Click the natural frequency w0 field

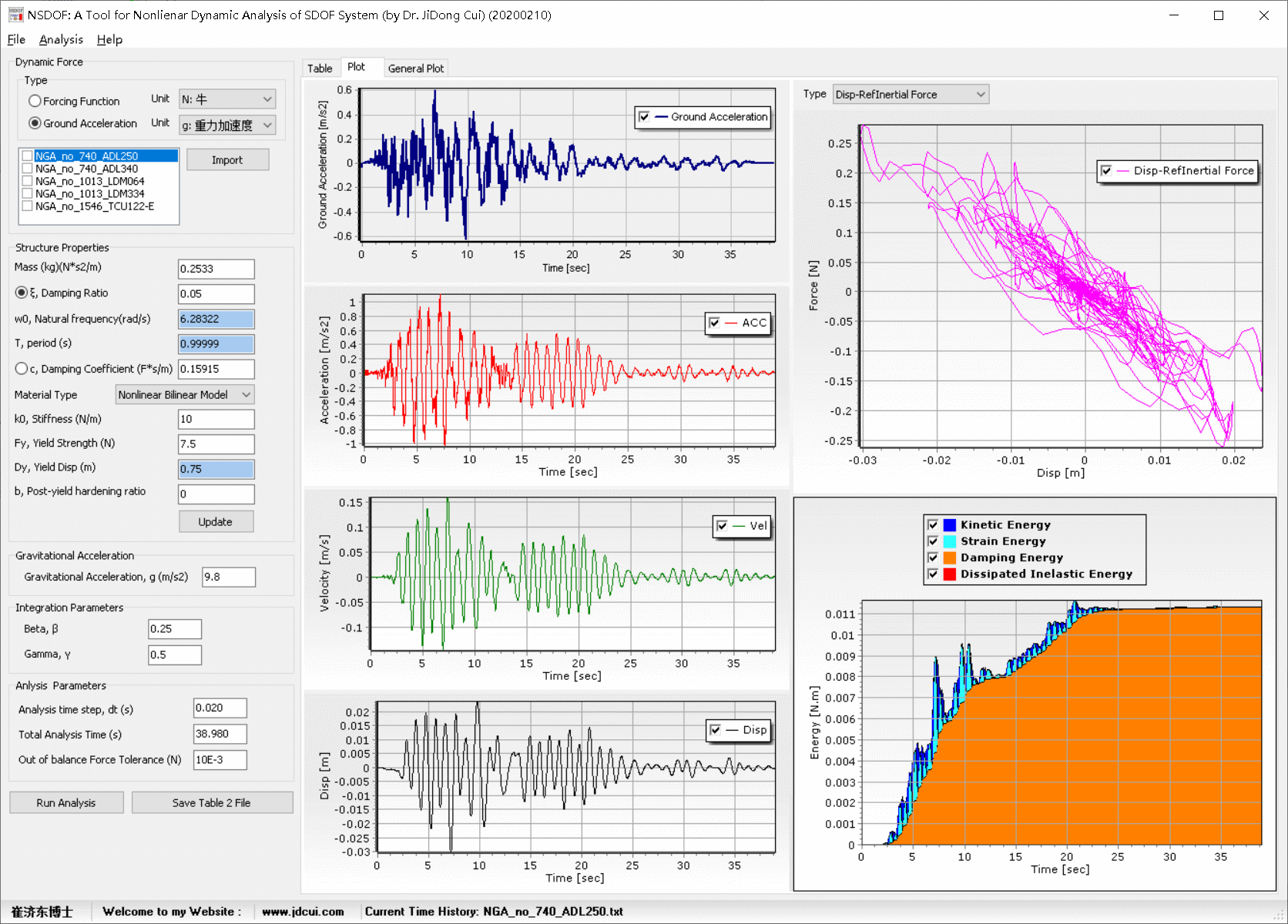point(216,320)
